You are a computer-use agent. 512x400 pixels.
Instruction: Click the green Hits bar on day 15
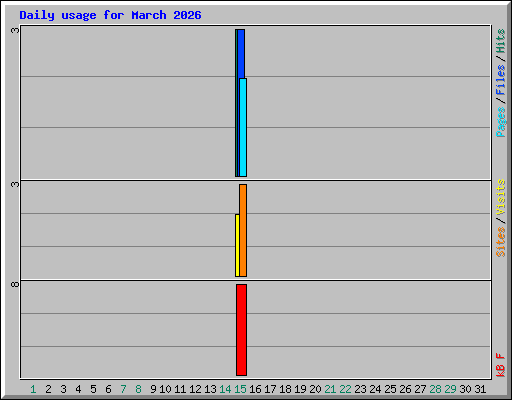[x=236, y=103]
